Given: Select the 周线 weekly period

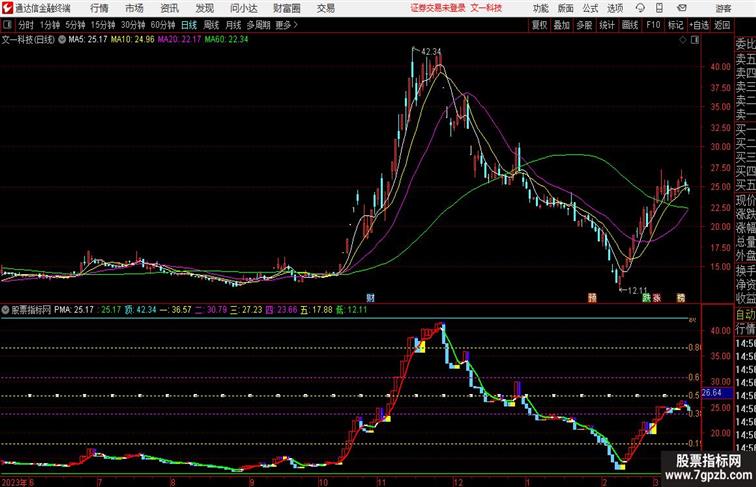Looking at the screenshot, I should click(211, 25).
